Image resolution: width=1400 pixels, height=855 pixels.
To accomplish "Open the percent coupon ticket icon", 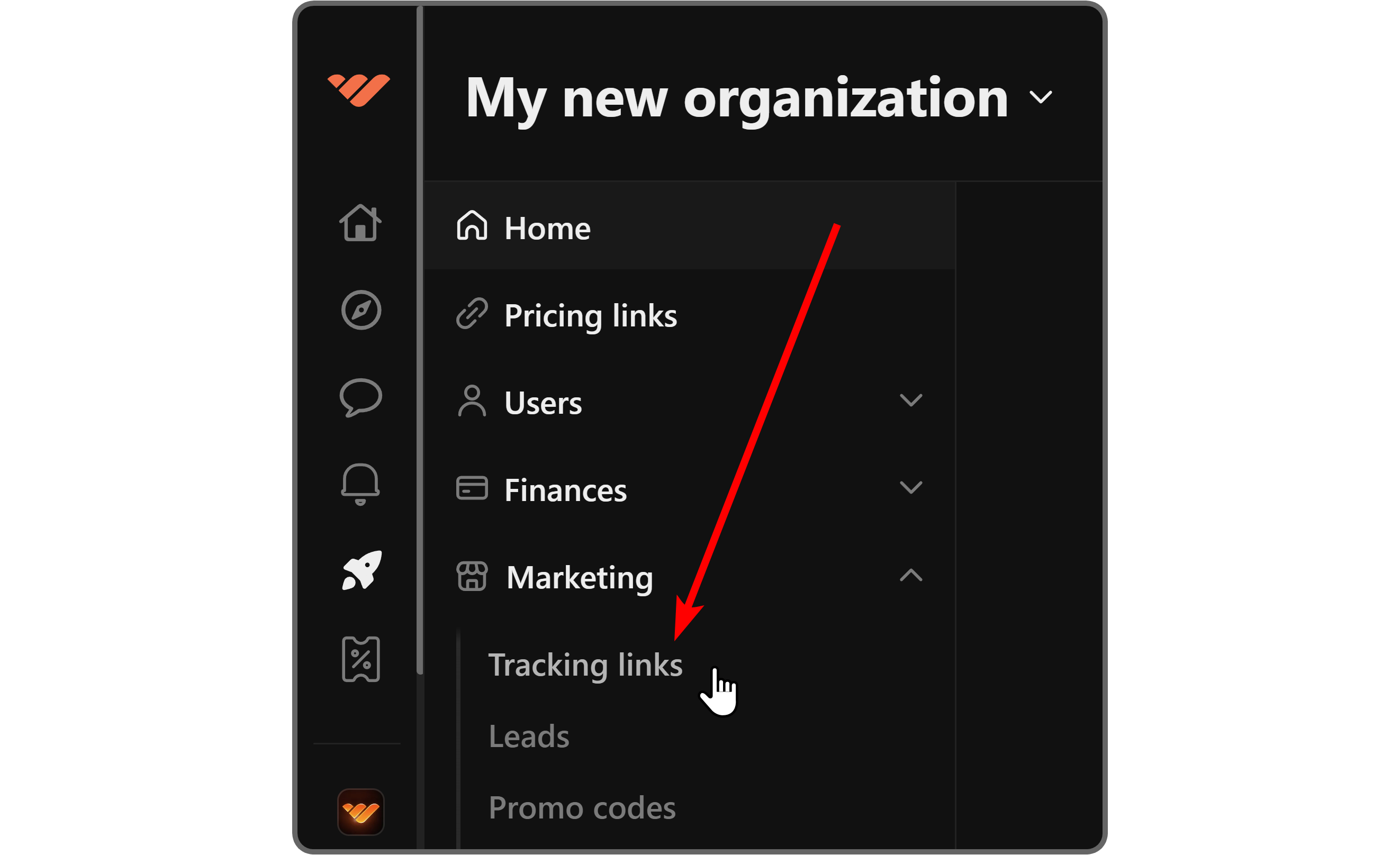I will [x=361, y=659].
